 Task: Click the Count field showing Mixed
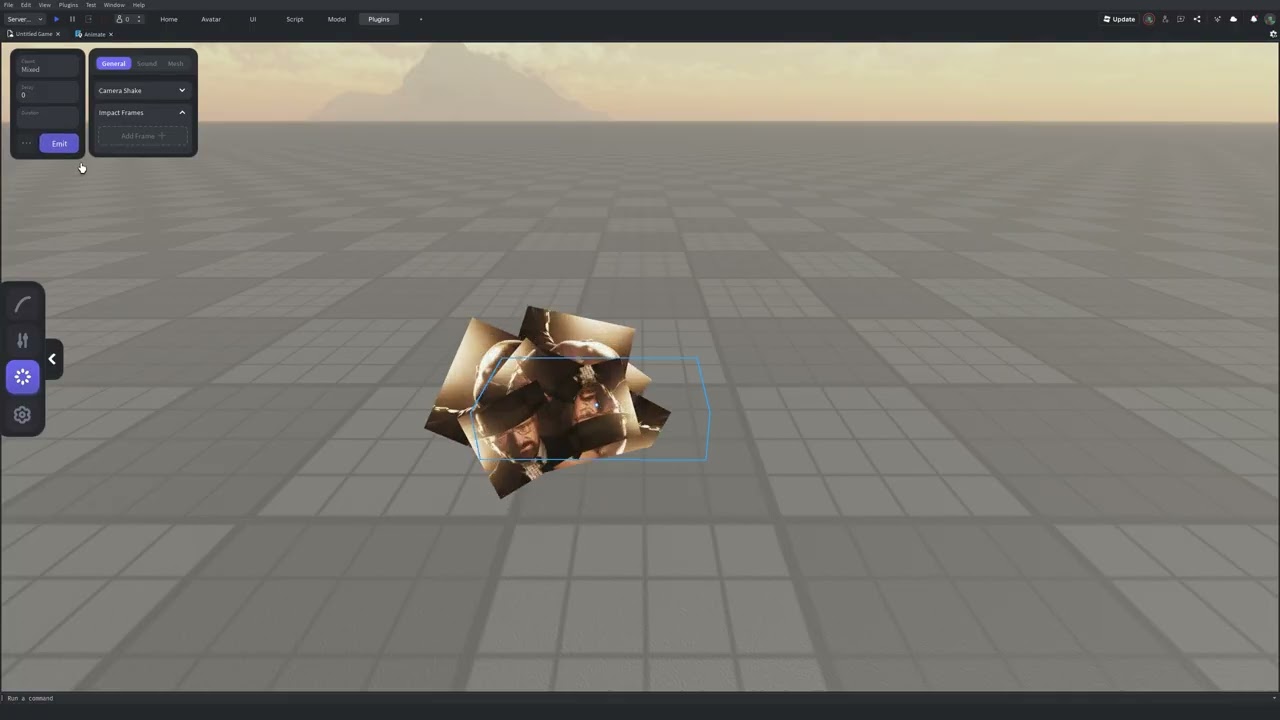tap(47, 66)
